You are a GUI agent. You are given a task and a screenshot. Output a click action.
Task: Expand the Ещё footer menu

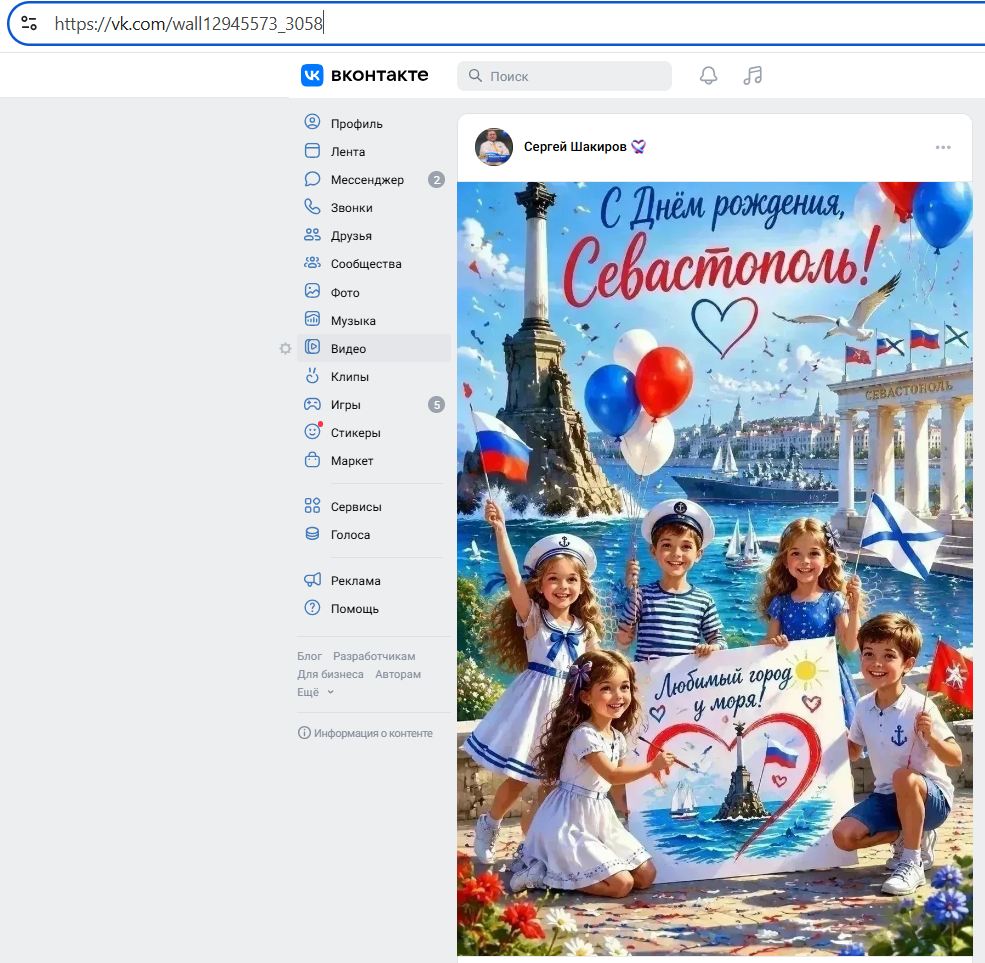[315, 692]
